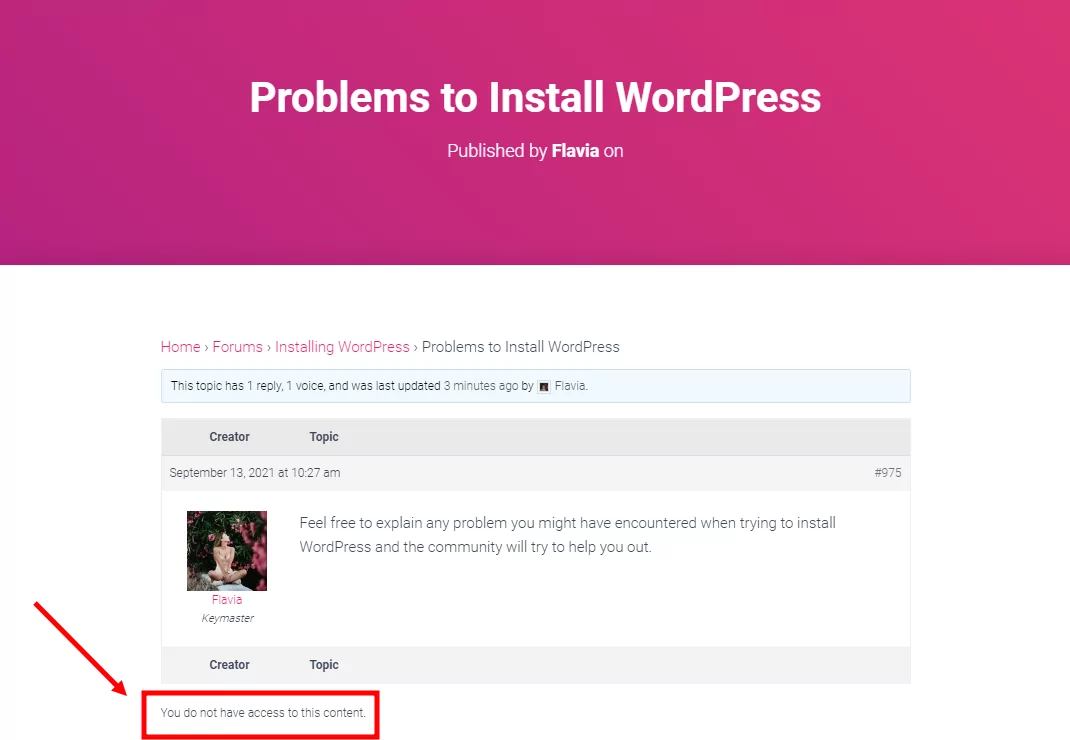
Task: Click the page title Problems to Install WordPress
Action: point(535,97)
